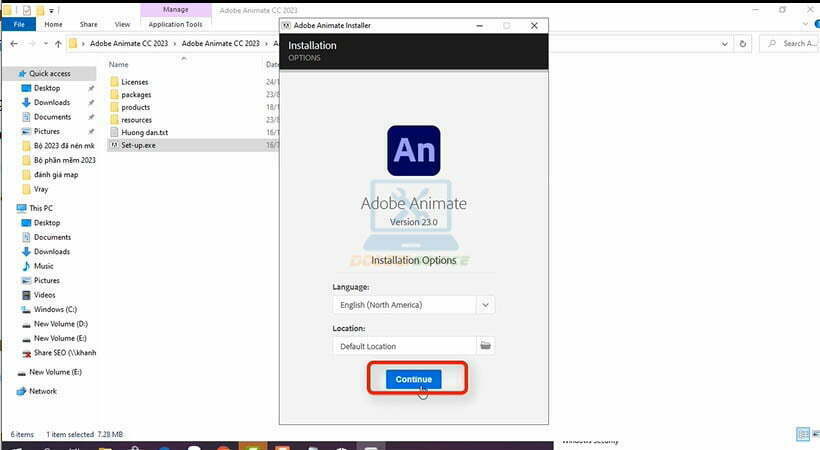Select Downloads under Quick access
The width and height of the screenshot is (820, 450).
click(51, 102)
